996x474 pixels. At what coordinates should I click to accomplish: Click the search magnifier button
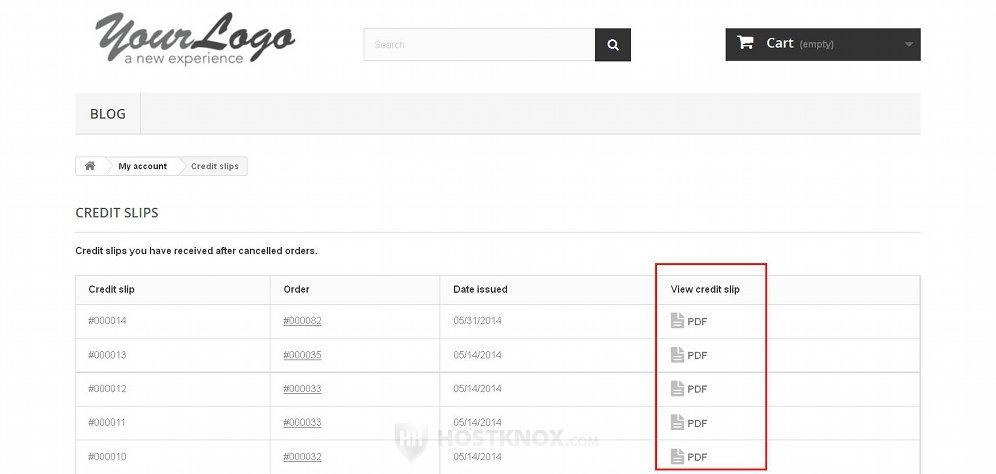[x=612, y=44]
